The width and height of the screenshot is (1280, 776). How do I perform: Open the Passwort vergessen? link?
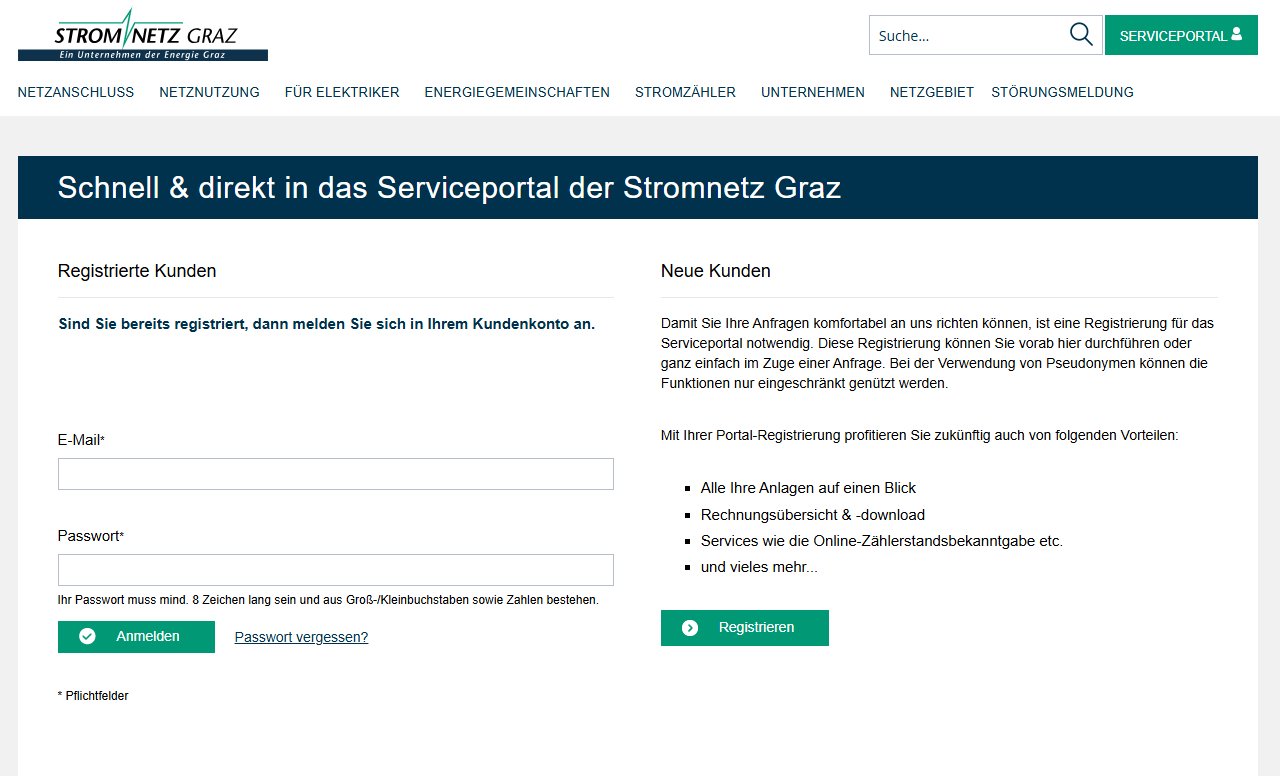tap(301, 637)
